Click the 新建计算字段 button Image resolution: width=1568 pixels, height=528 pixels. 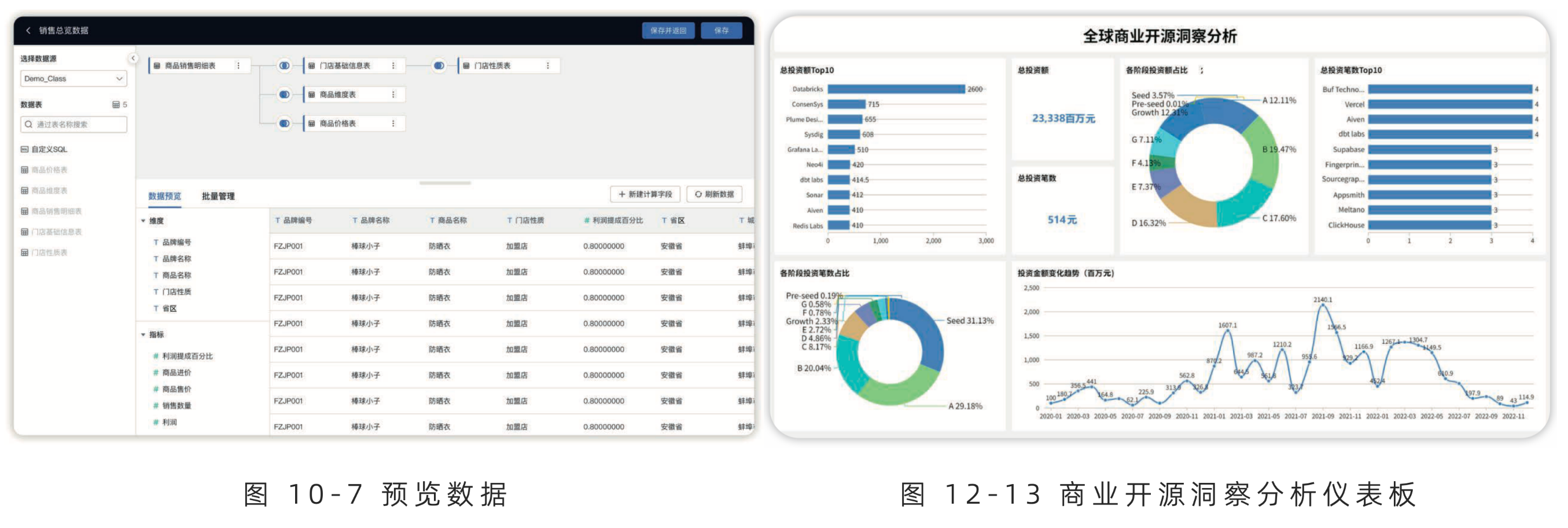tap(645, 195)
